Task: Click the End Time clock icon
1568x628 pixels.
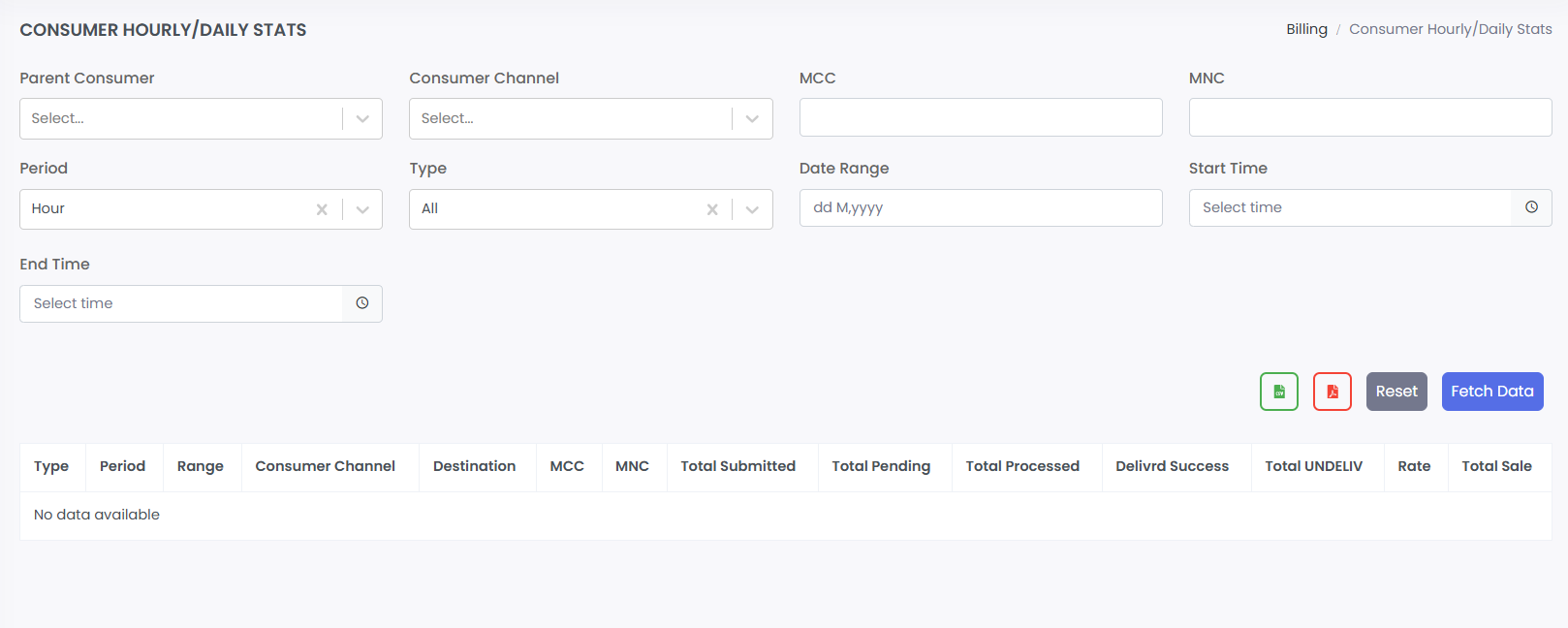Action: pyautogui.click(x=361, y=303)
